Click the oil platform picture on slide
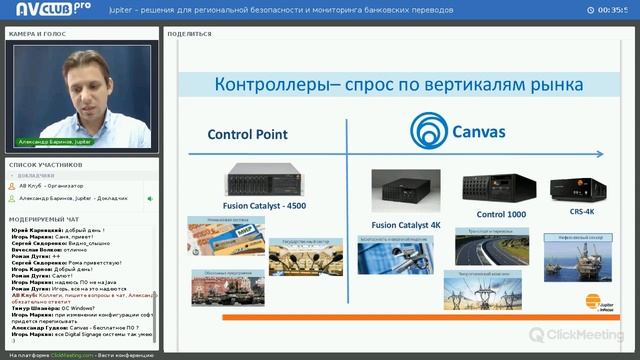The width and height of the screenshot is (640, 360). point(578,258)
